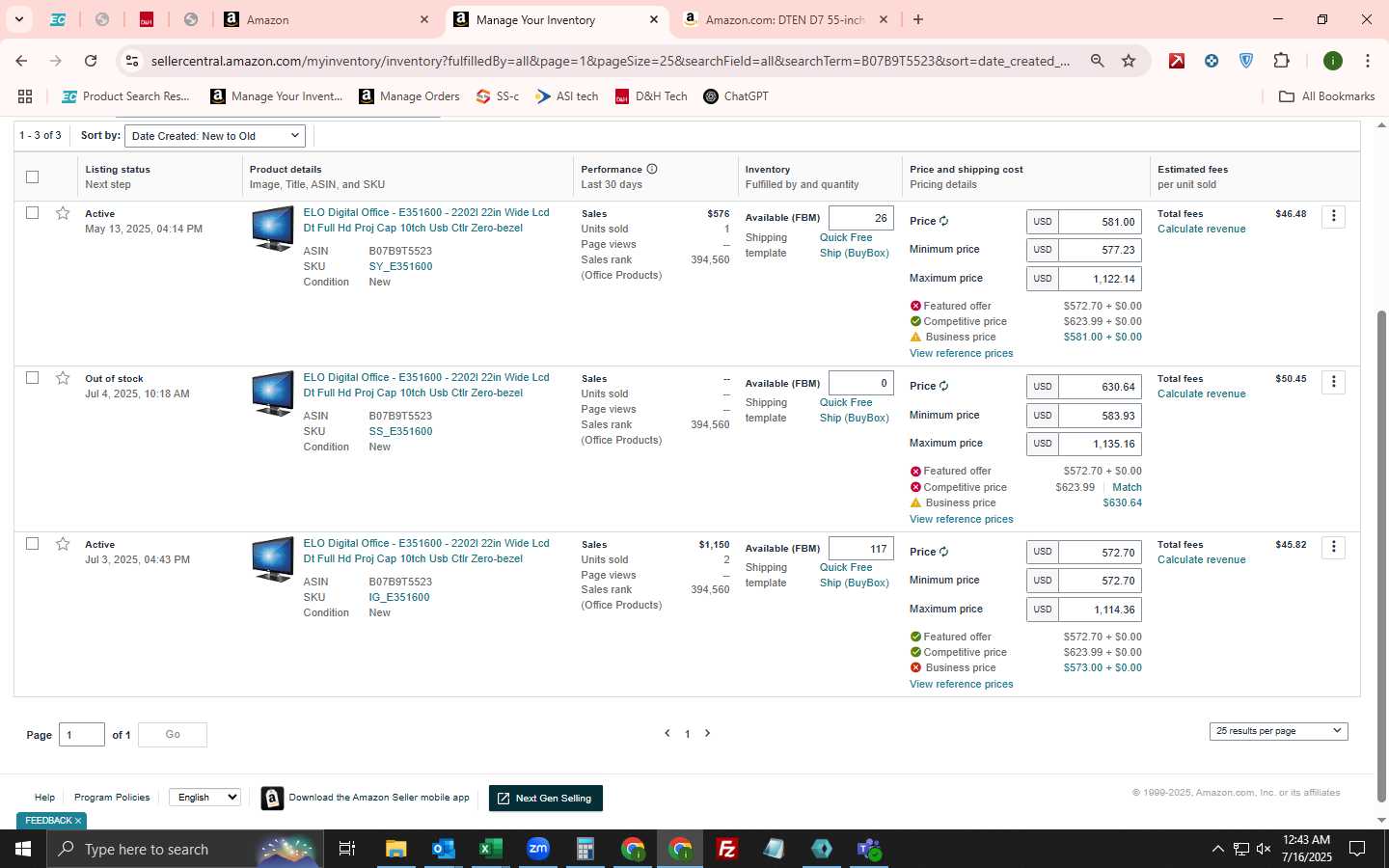Click the page vertical scrollbar
Image resolution: width=1389 pixels, height=868 pixels.
[x=1381, y=556]
